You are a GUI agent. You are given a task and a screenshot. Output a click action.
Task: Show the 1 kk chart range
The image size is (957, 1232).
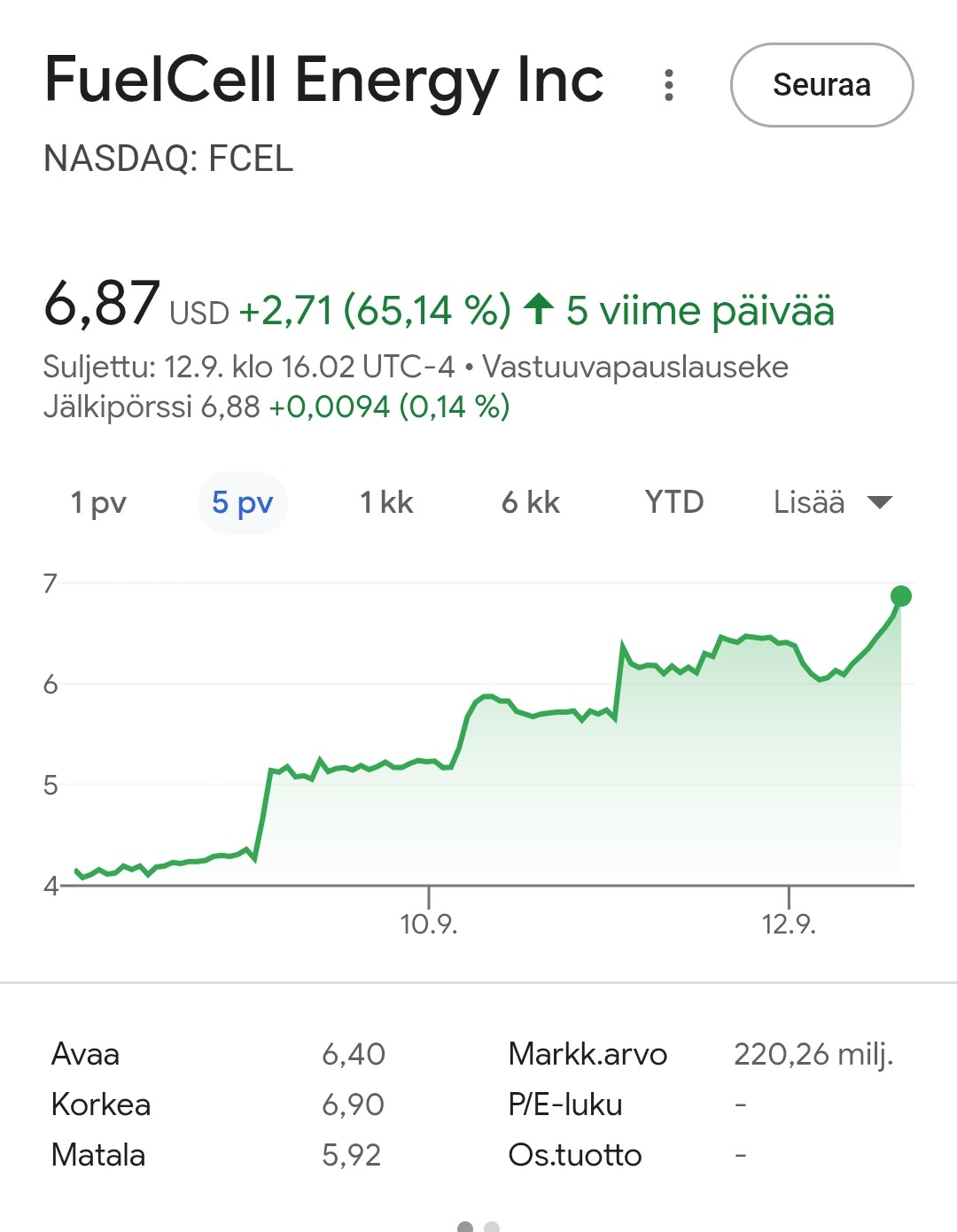pyautogui.click(x=386, y=503)
